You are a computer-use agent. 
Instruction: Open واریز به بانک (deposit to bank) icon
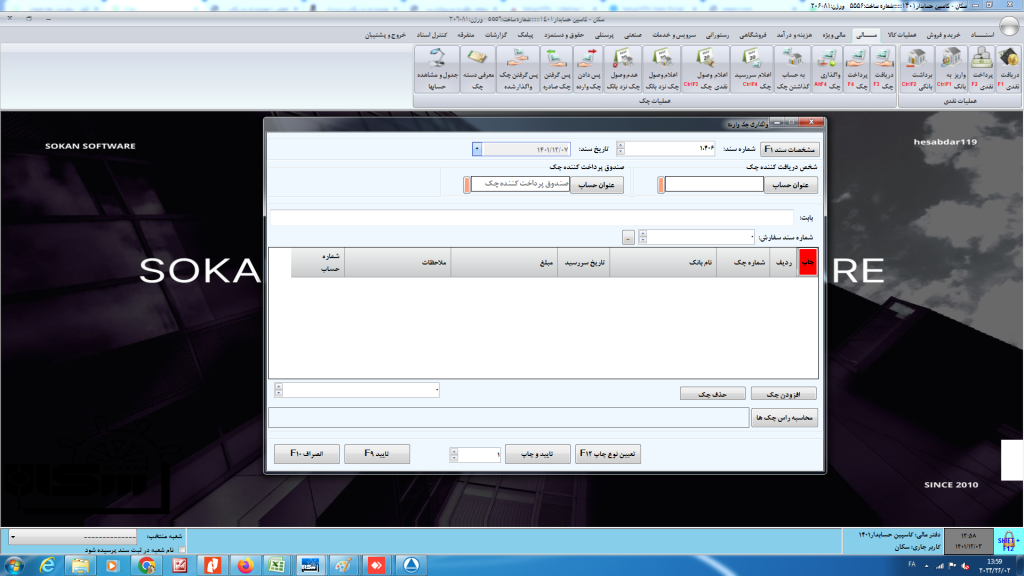(x=952, y=69)
